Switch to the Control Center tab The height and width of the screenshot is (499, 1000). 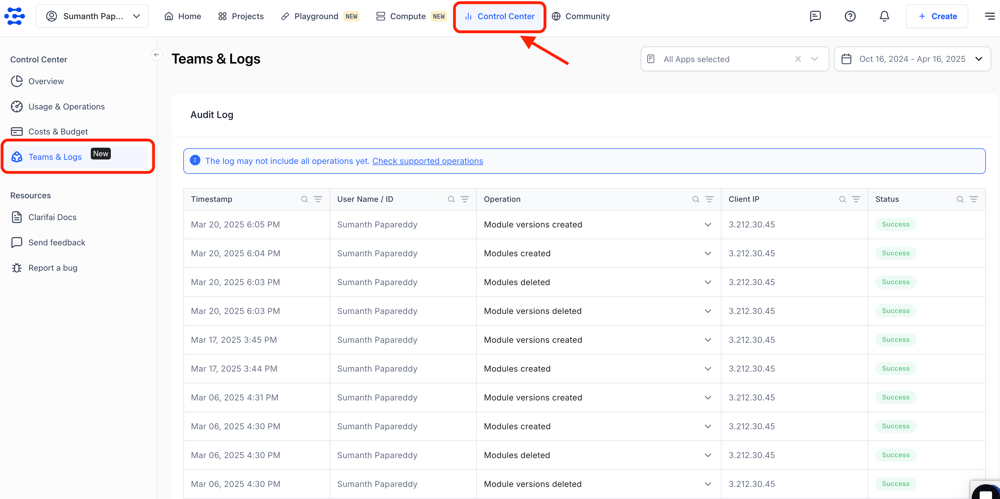pyautogui.click(x=499, y=16)
